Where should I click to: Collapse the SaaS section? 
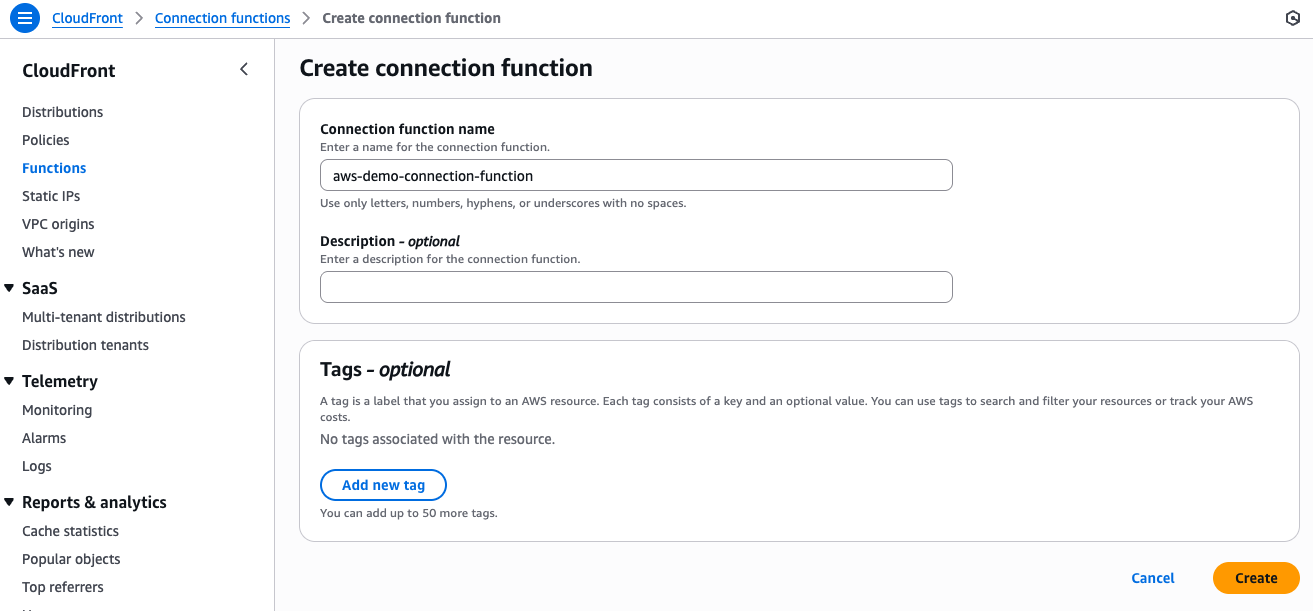9,288
